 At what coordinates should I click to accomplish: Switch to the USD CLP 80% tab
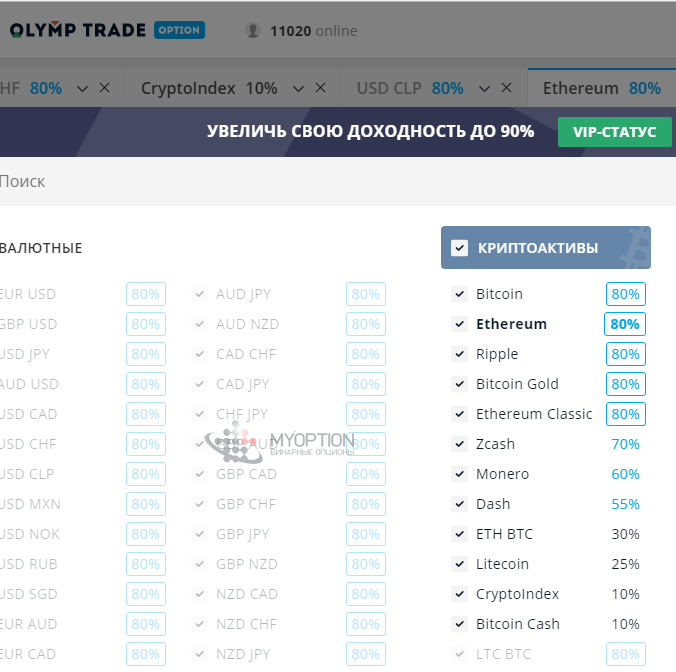coord(410,88)
